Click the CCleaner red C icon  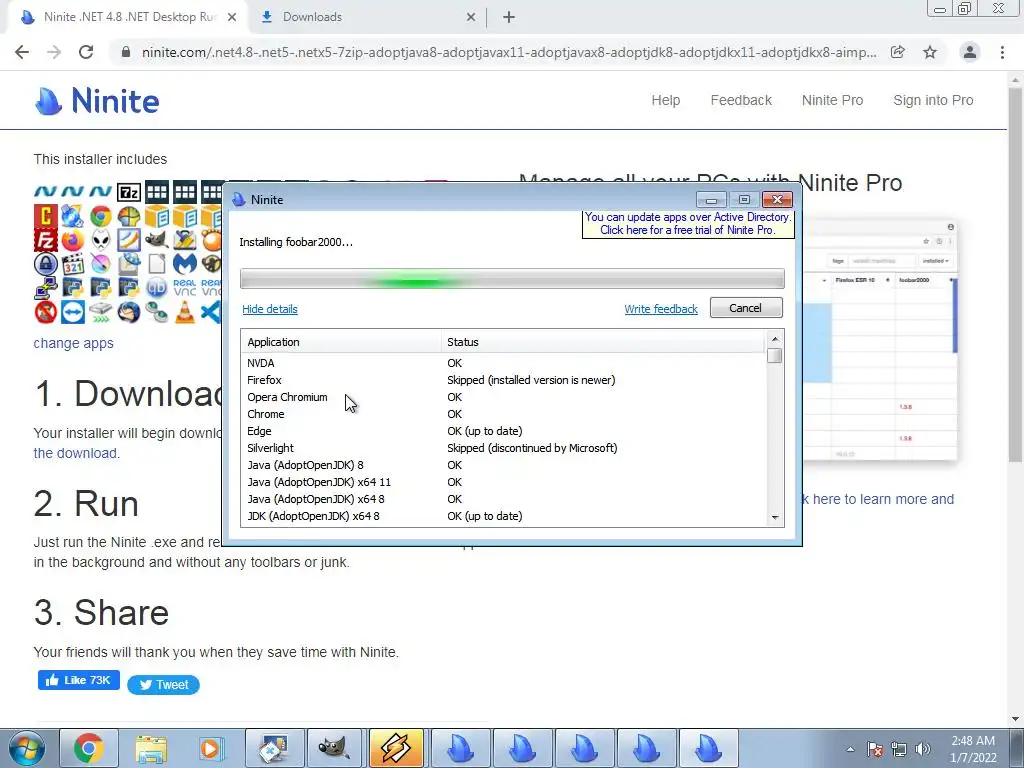(46, 216)
